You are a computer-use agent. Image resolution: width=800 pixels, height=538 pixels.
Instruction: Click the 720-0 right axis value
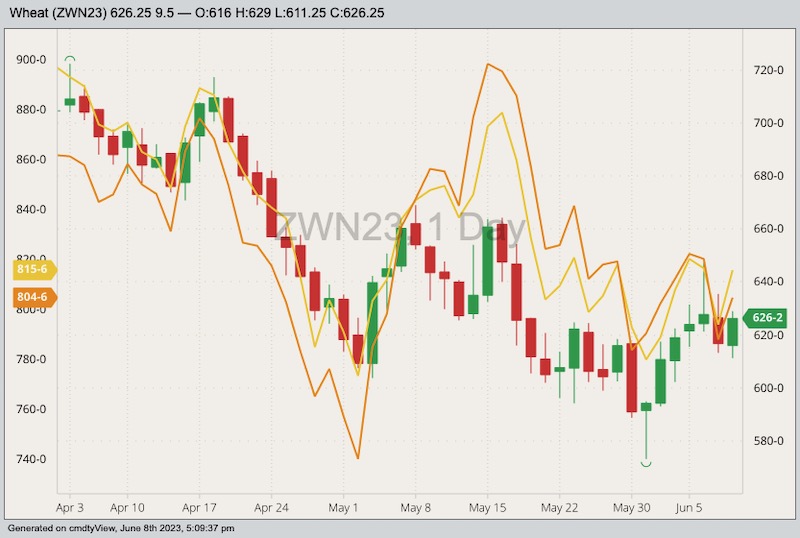(768, 70)
